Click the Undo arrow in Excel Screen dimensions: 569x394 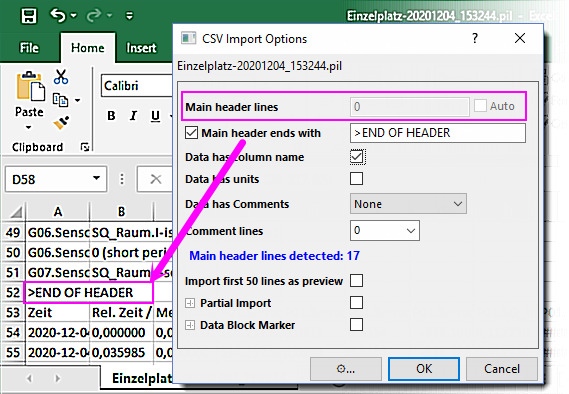click(x=58, y=15)
